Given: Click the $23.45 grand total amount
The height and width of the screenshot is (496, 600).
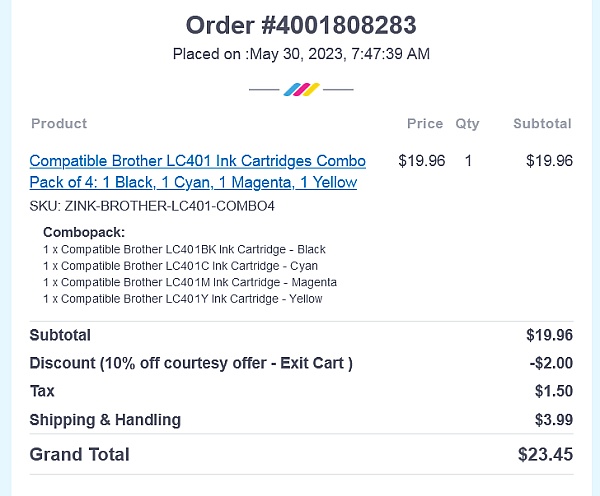Looking at the screenshot, I should click(x=545, y=455).
